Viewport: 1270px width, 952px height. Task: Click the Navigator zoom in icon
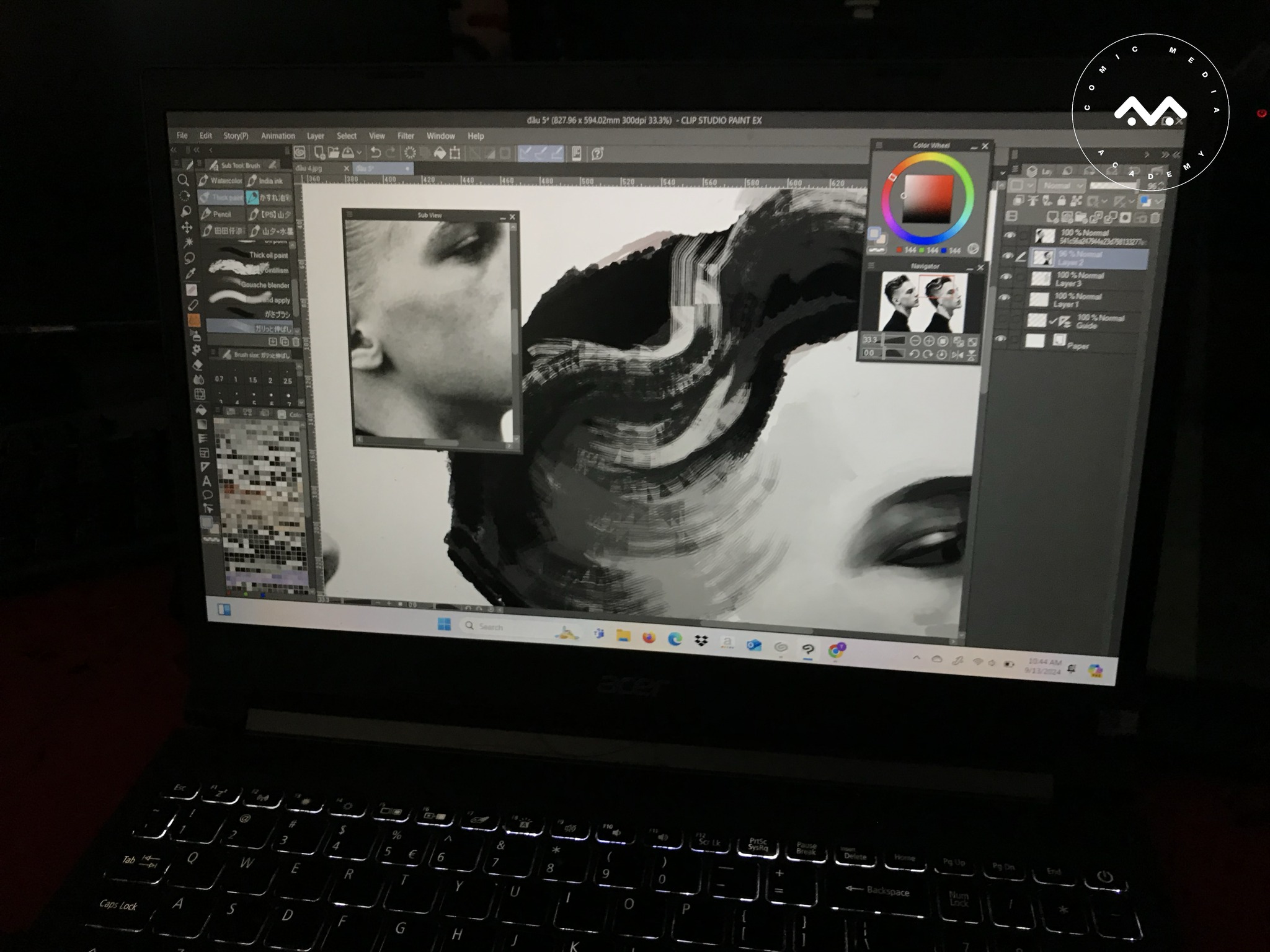click(x=929, y=341)
